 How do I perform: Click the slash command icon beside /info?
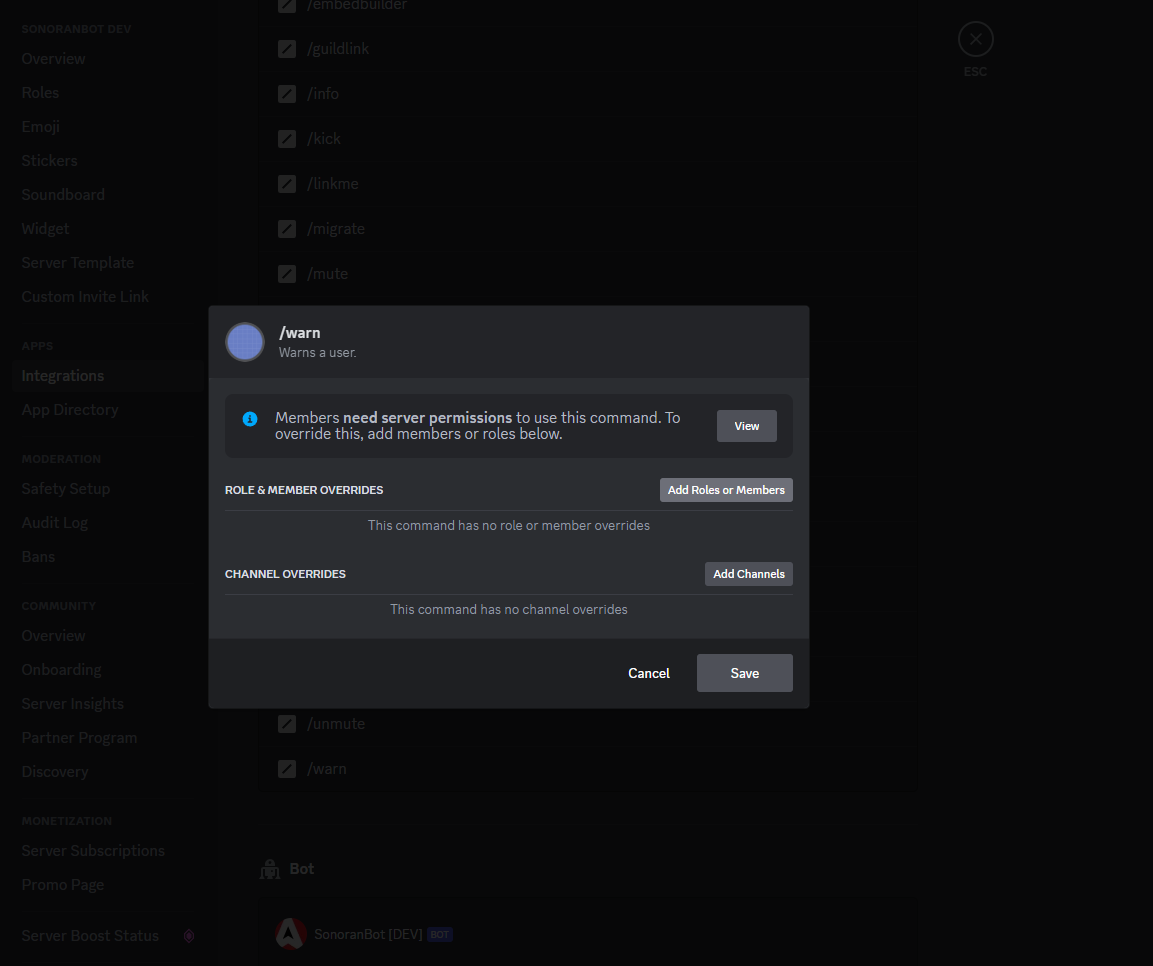(x=287, y=94)
